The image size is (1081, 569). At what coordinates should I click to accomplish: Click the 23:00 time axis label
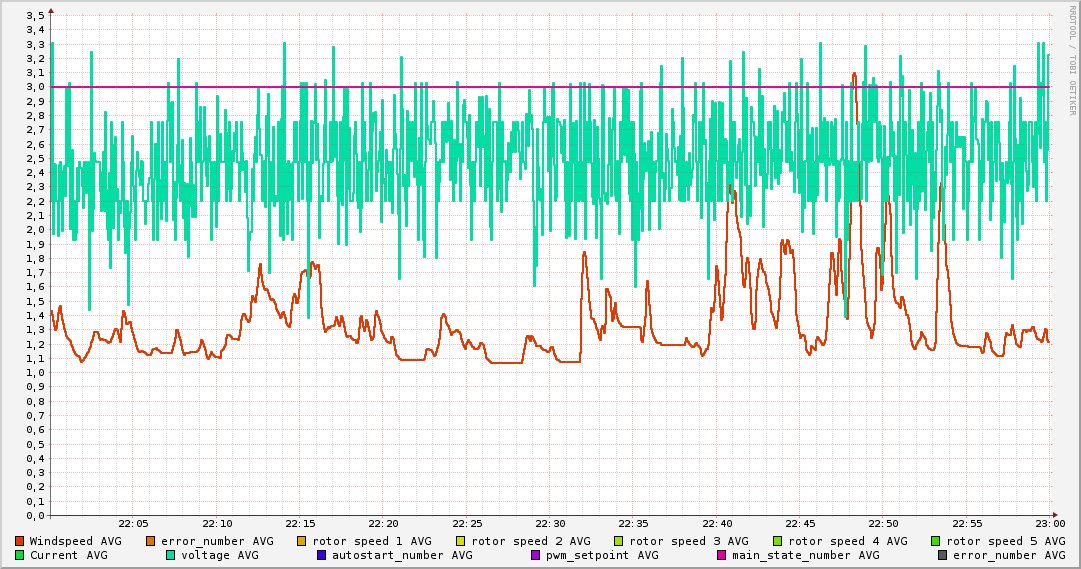coord(1050,524)
